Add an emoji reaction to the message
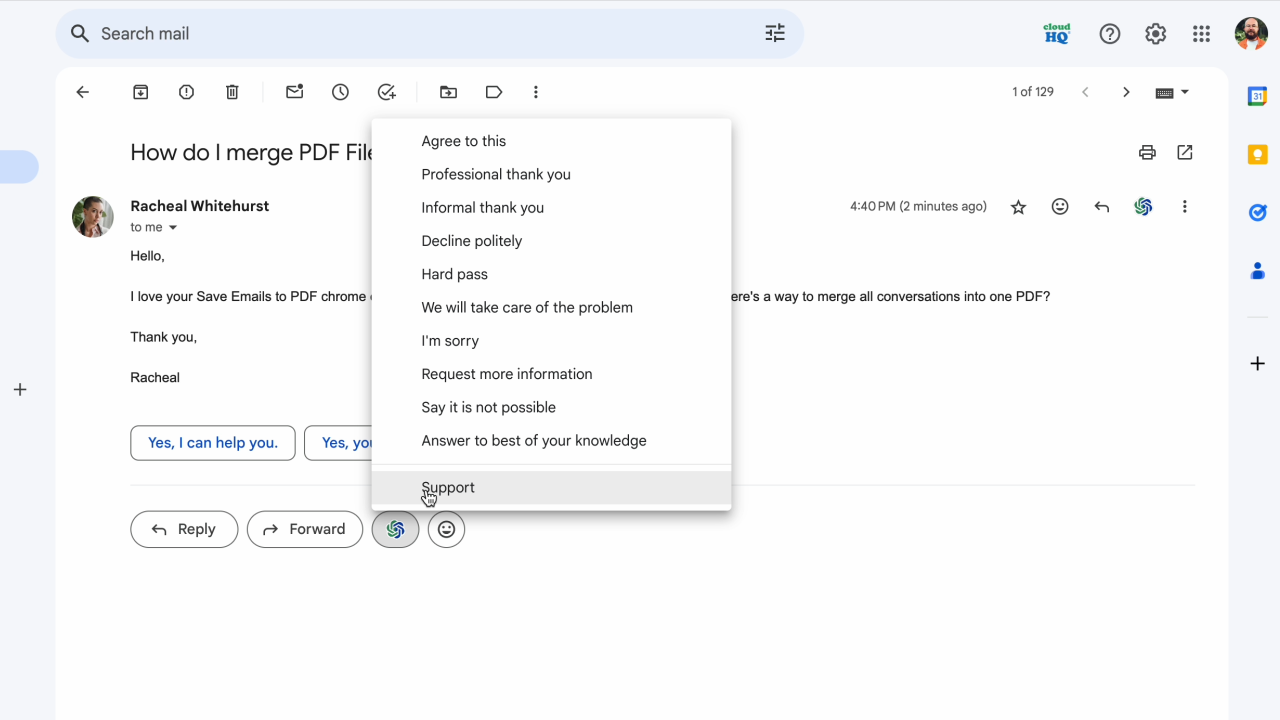The height and width of the screenshot is (720, 1280). tap(1060, 206)
